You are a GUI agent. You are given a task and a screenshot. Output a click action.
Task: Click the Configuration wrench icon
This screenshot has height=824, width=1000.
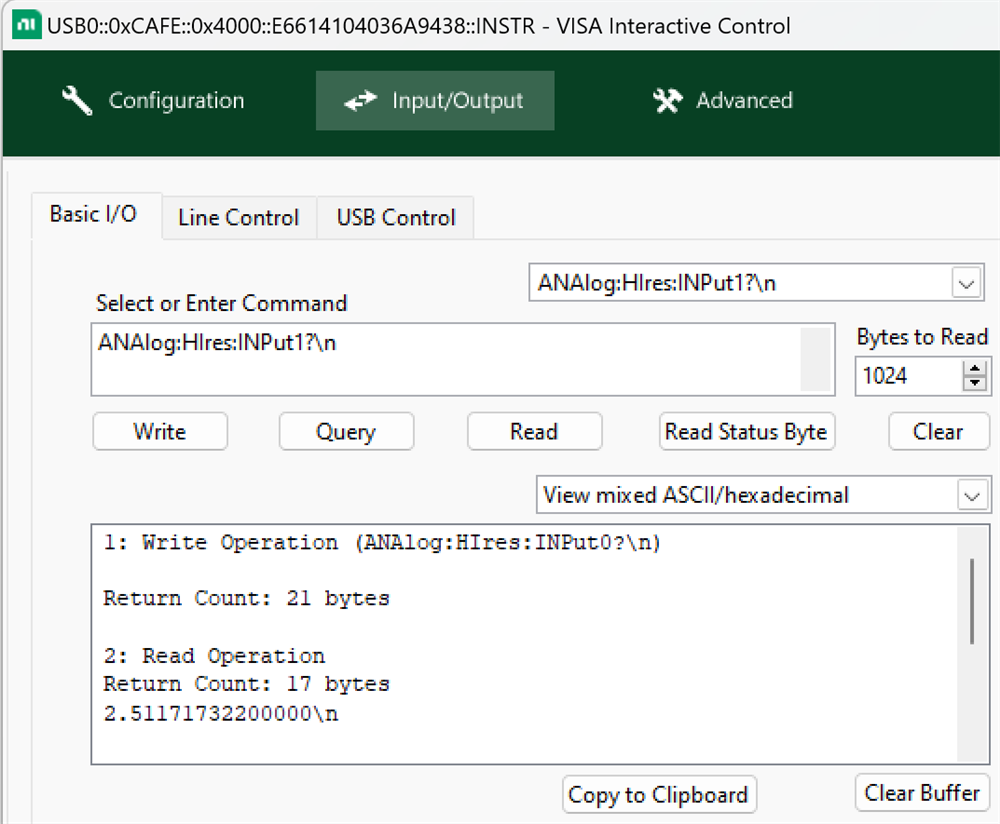coord(77,101)
